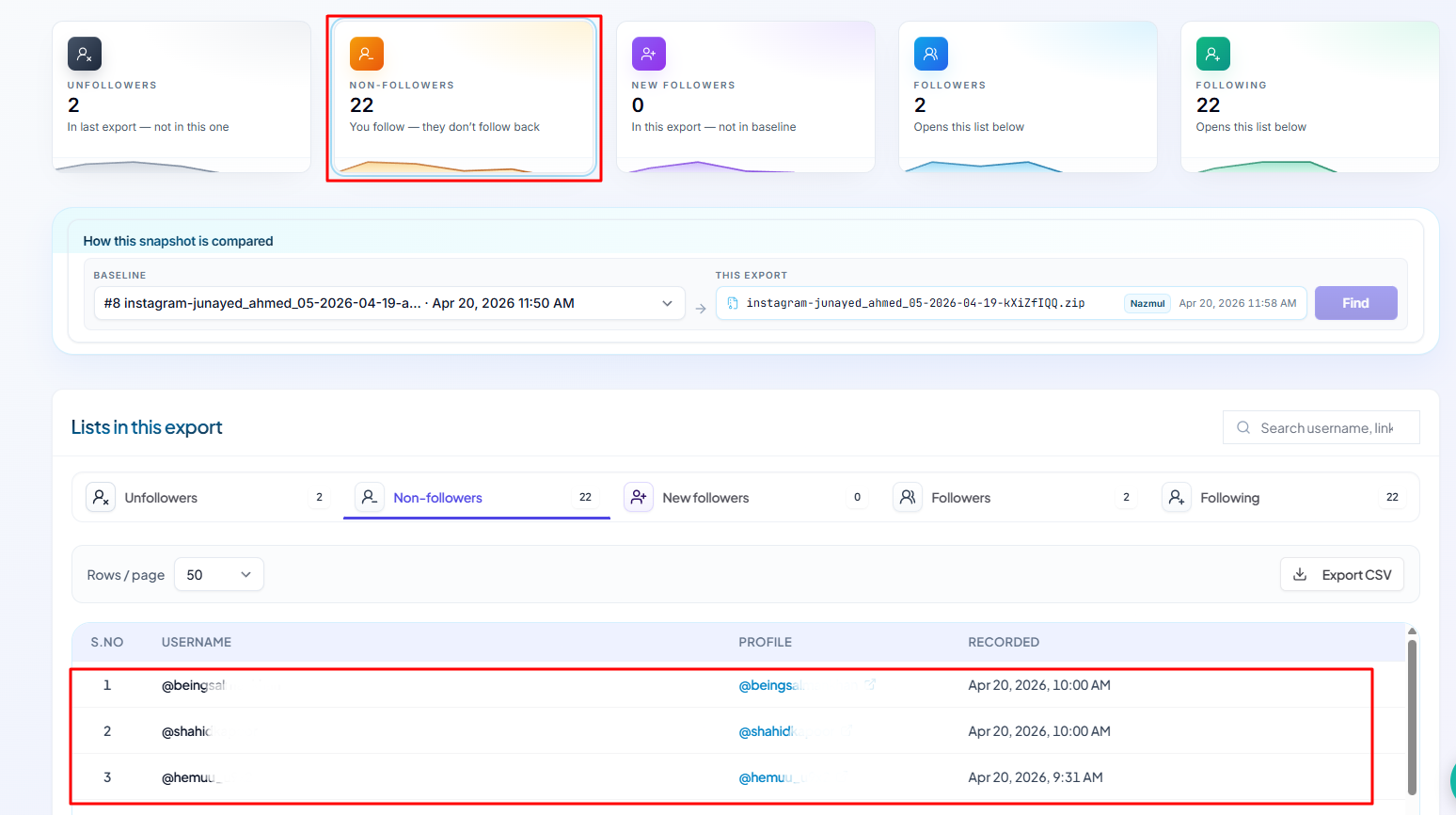The width and height of the screenshot is (1456, 815).
Task: Click the orange Non-followers card icon
Action: click(x=367, y=54)
